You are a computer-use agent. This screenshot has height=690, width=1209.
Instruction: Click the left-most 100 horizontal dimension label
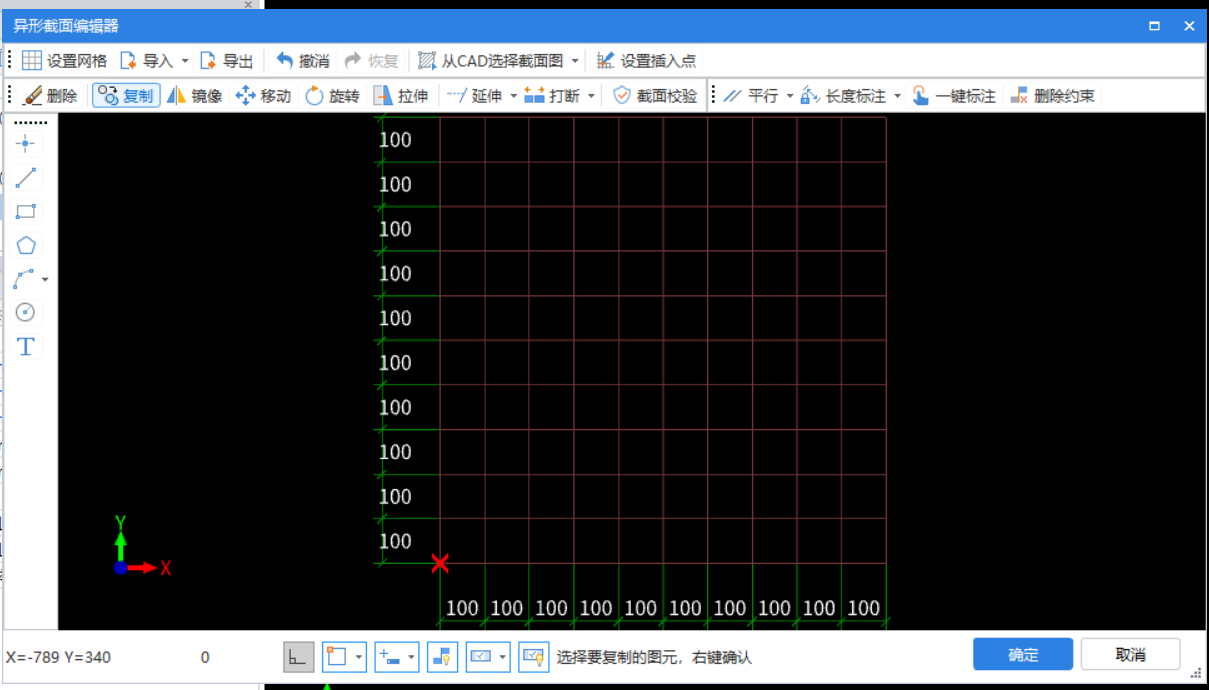coord(462,608)
